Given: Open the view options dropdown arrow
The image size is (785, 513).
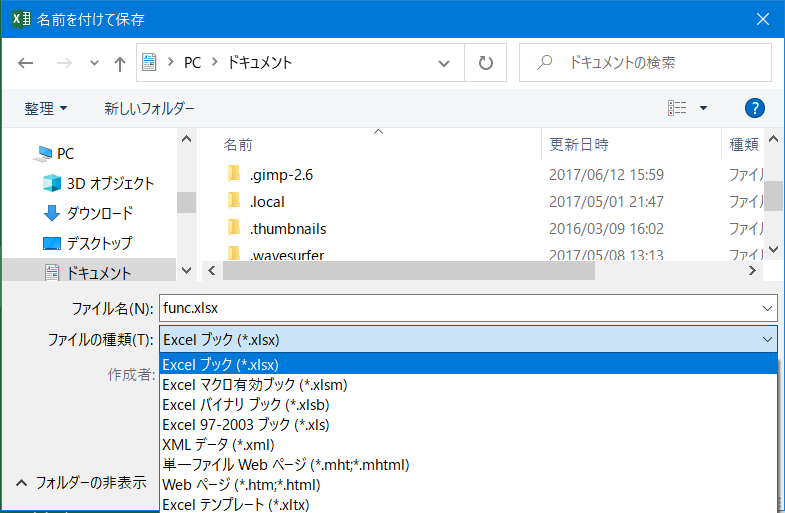Looking at the screenshot, I should pyautogui.click(x=703, y=108).
